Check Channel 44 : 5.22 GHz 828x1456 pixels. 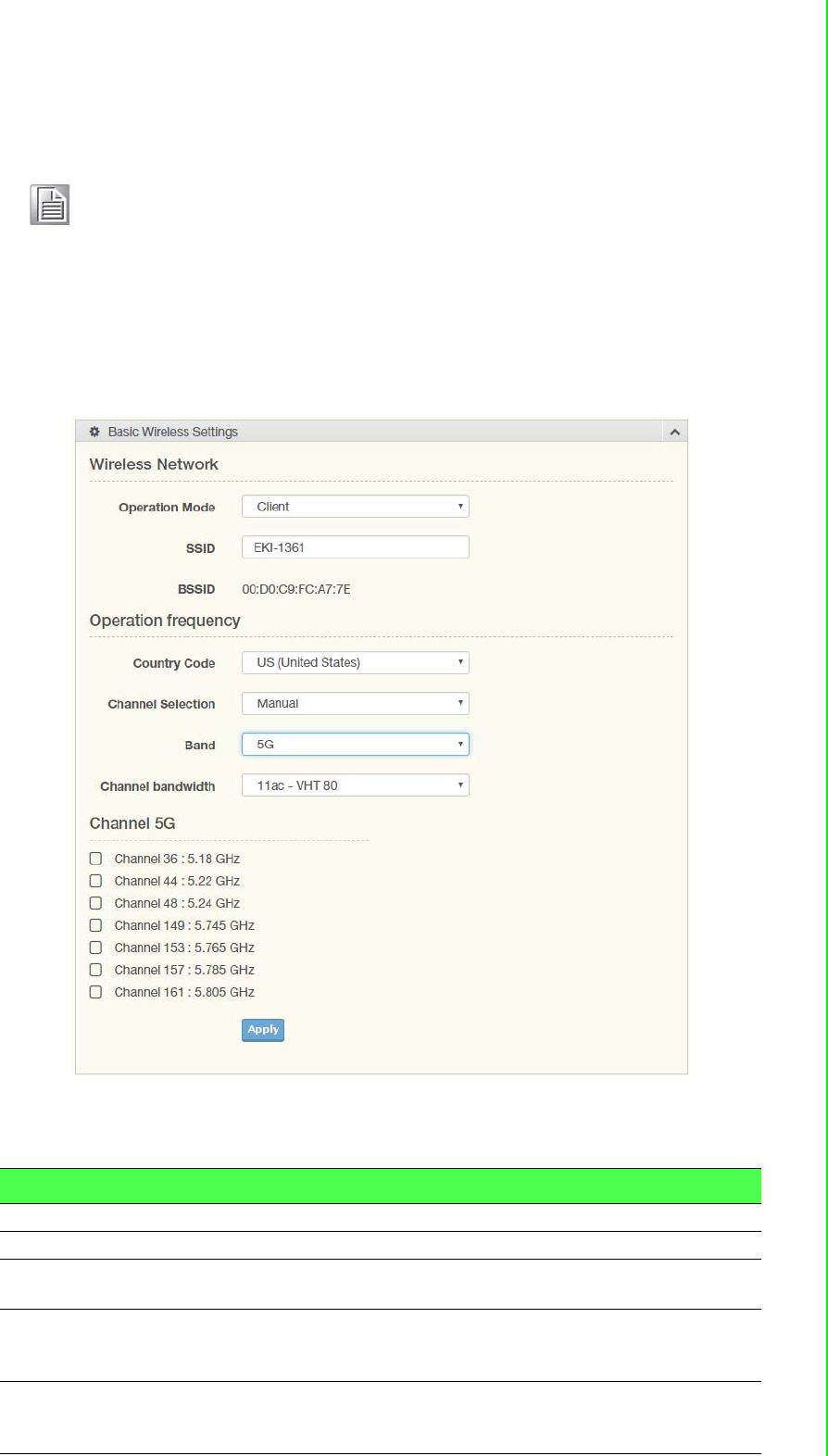95,881
